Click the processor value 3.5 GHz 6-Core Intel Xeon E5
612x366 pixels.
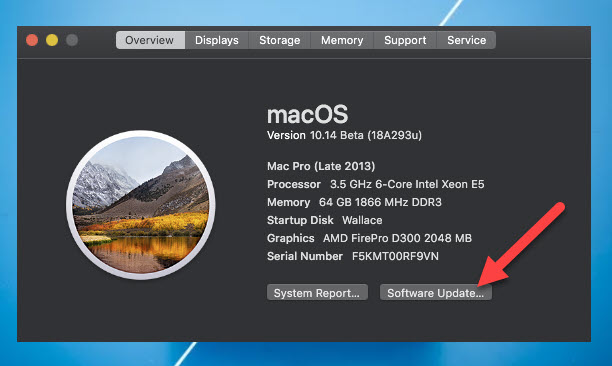pos(407,185)
